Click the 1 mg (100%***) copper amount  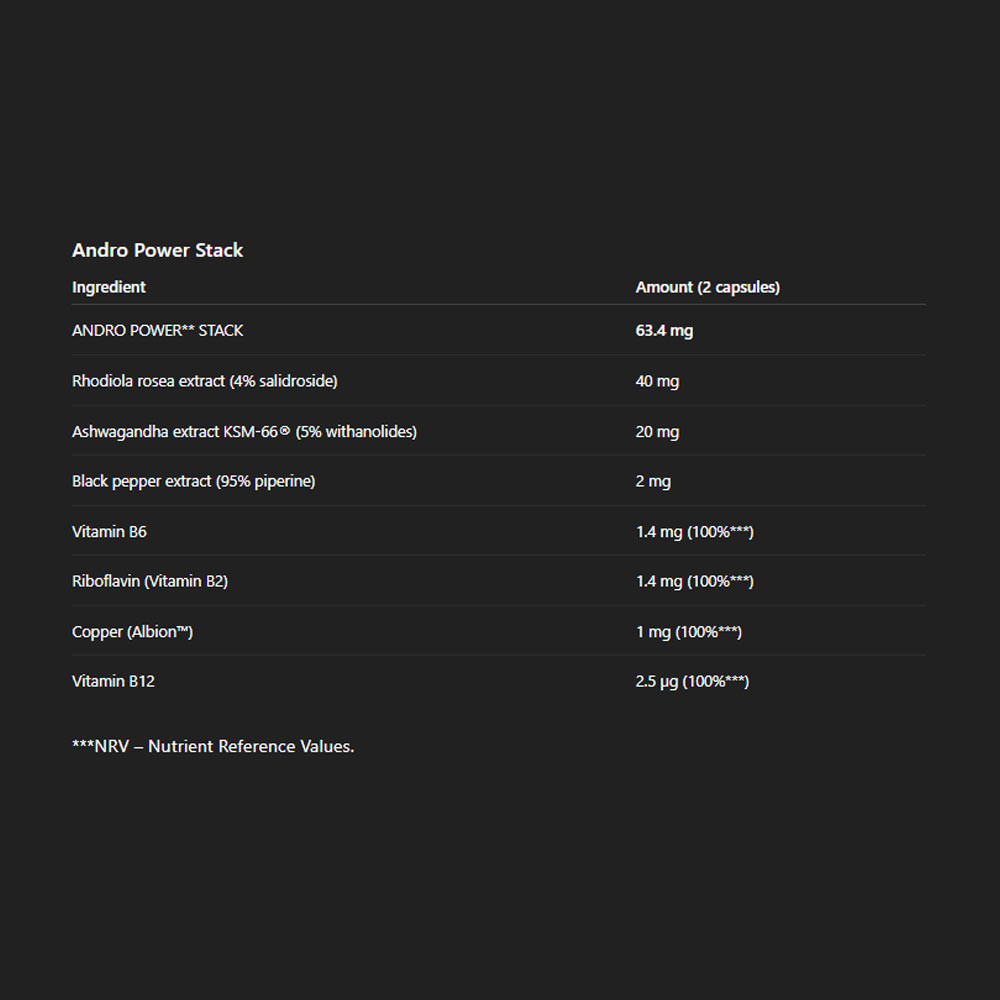click(688, 632)
